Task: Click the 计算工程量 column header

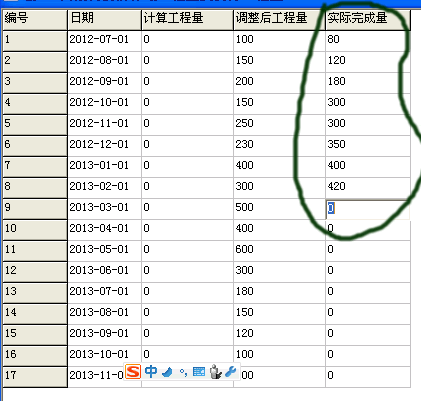Action: (x=187, y=20)
